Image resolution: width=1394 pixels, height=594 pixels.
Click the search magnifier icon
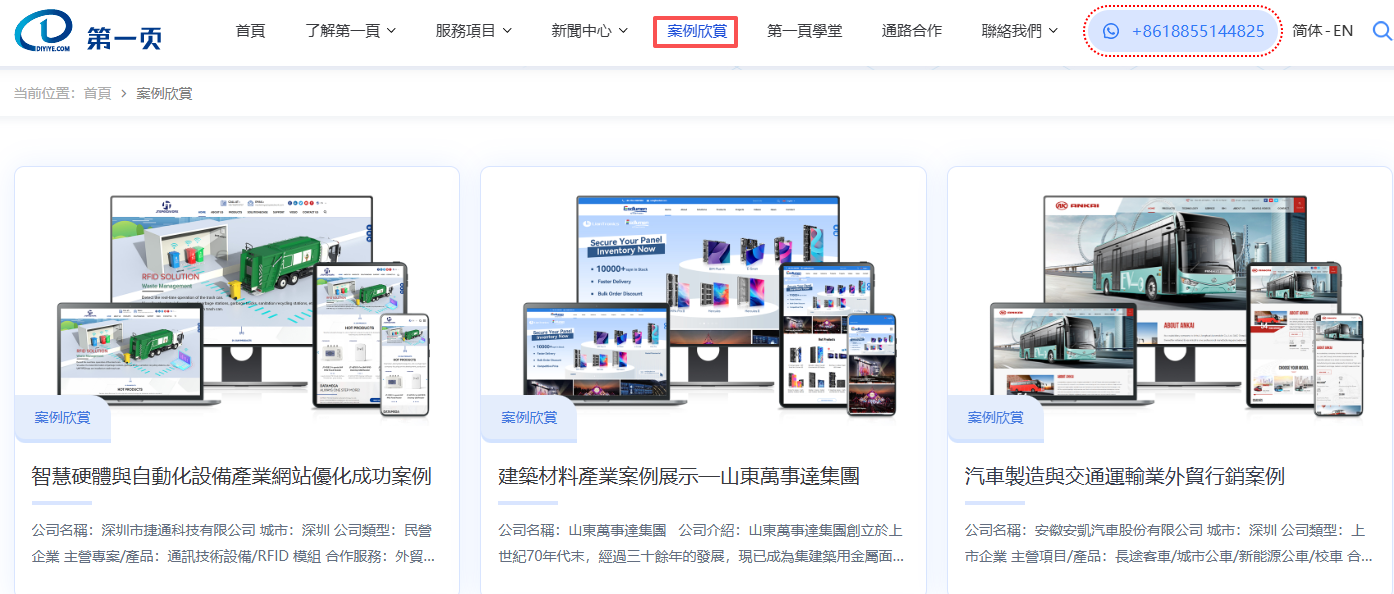pyautogui.click(x=1381, y=31)
